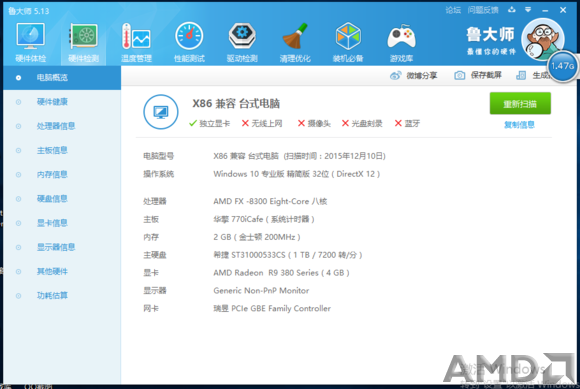Screen dimensions: 580x389
Task: Click processor value AMD FX-8300 Eight-Core
Action: 270,202
